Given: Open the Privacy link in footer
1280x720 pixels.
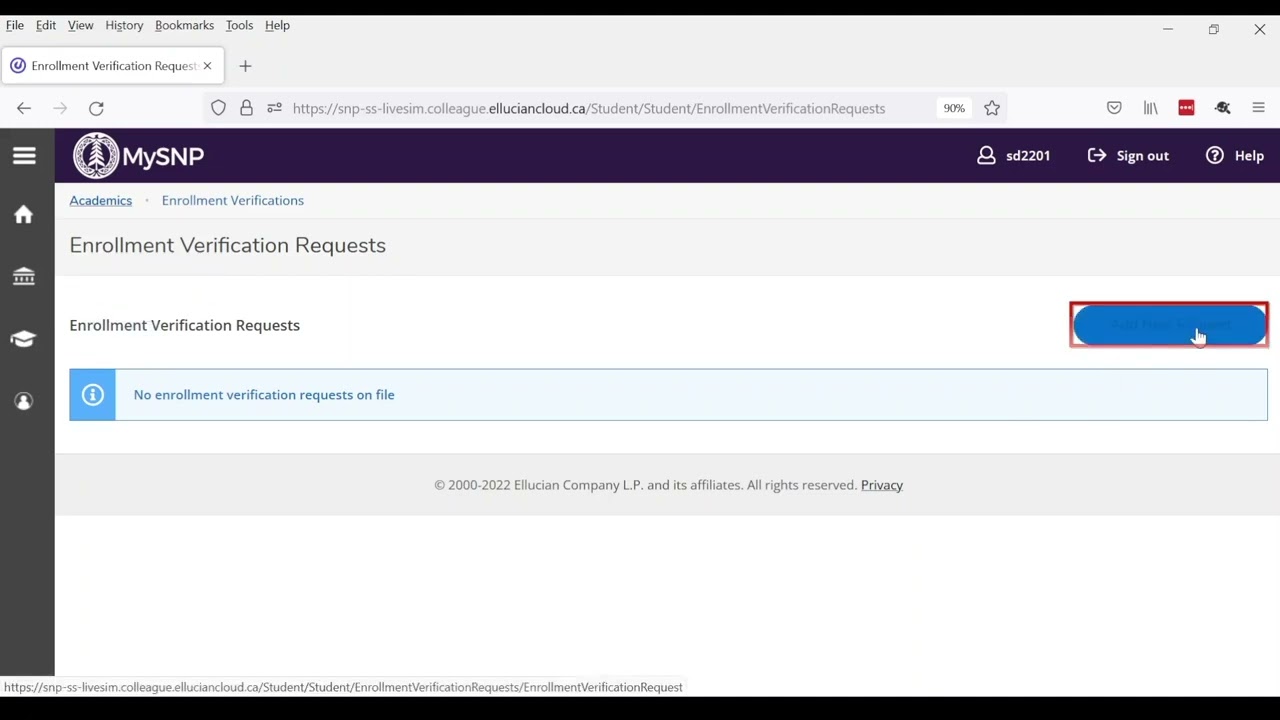Looking at the screenshot, I should click(x=882, y=485).
